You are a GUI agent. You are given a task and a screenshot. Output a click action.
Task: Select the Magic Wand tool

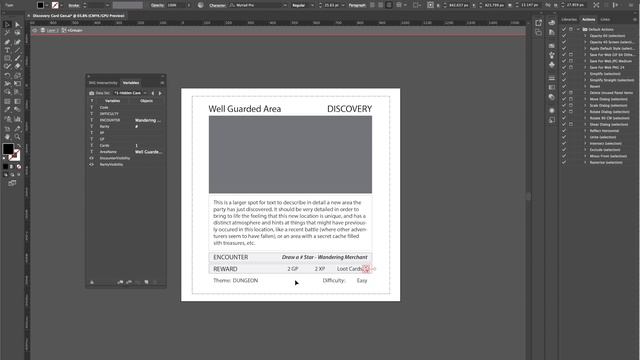(x=7, y=33)
